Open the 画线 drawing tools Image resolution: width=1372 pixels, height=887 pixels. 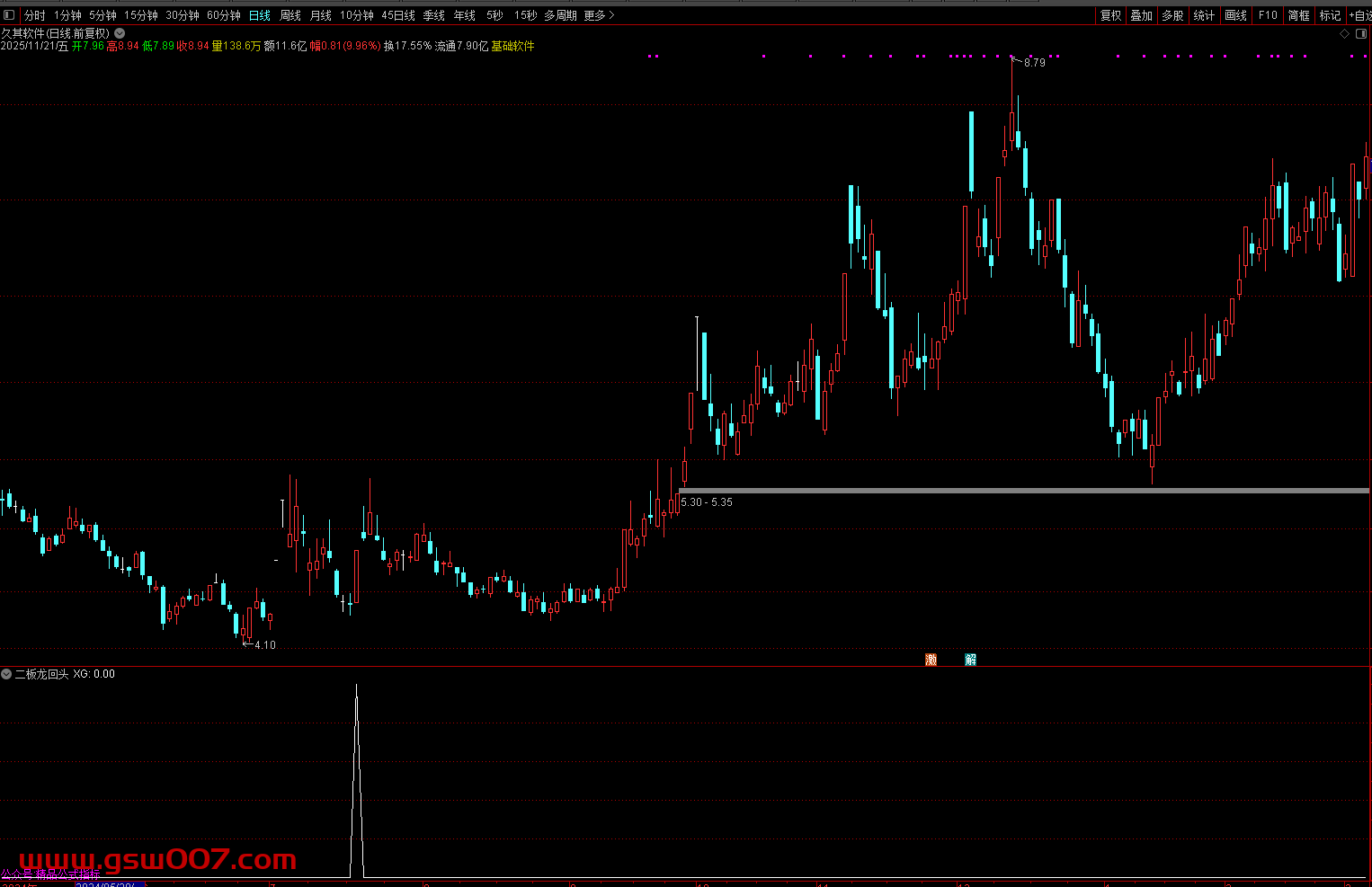1236,15
